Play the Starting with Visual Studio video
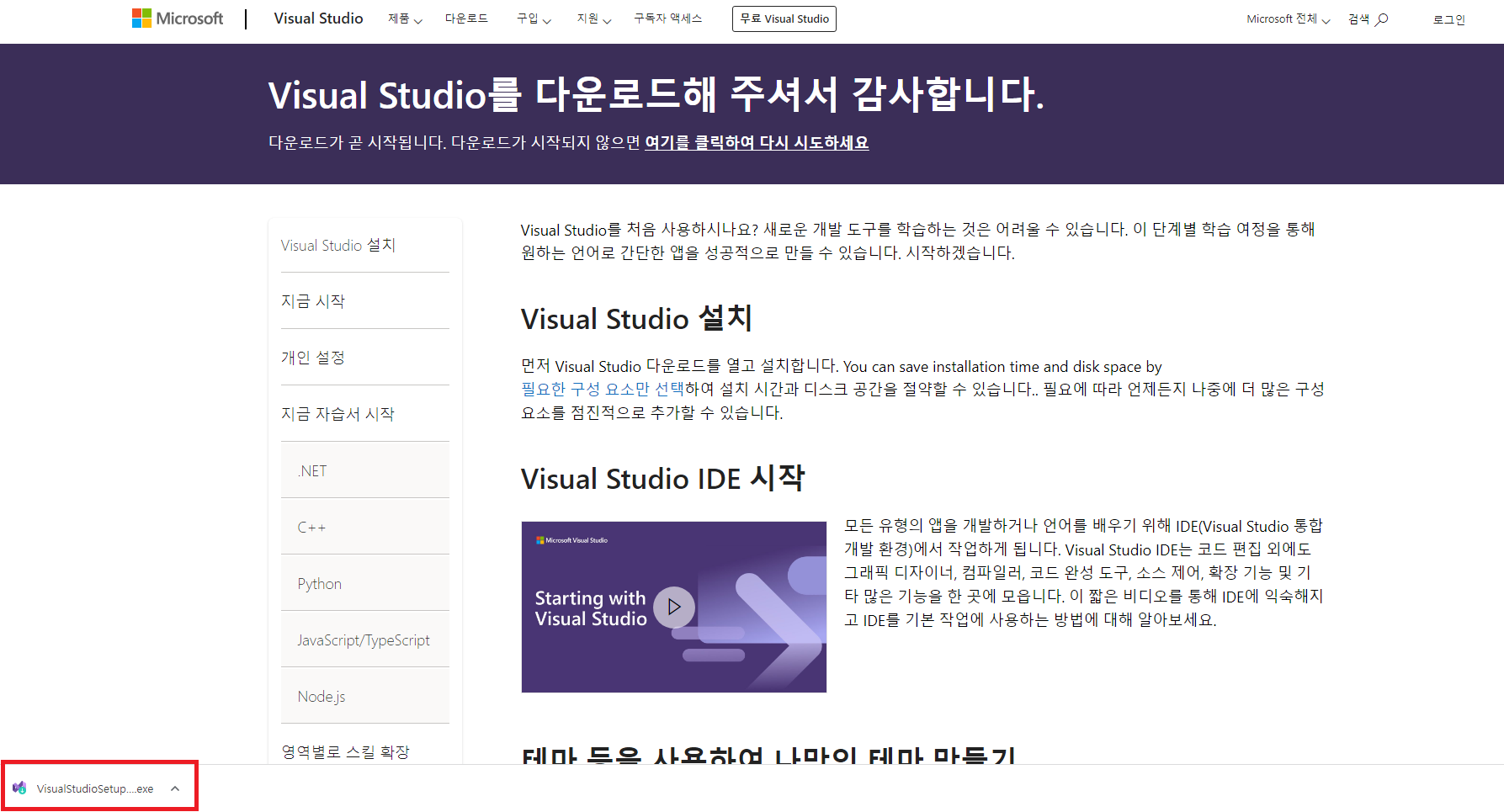Screen dimensions: 1504x812 point(674,607)
